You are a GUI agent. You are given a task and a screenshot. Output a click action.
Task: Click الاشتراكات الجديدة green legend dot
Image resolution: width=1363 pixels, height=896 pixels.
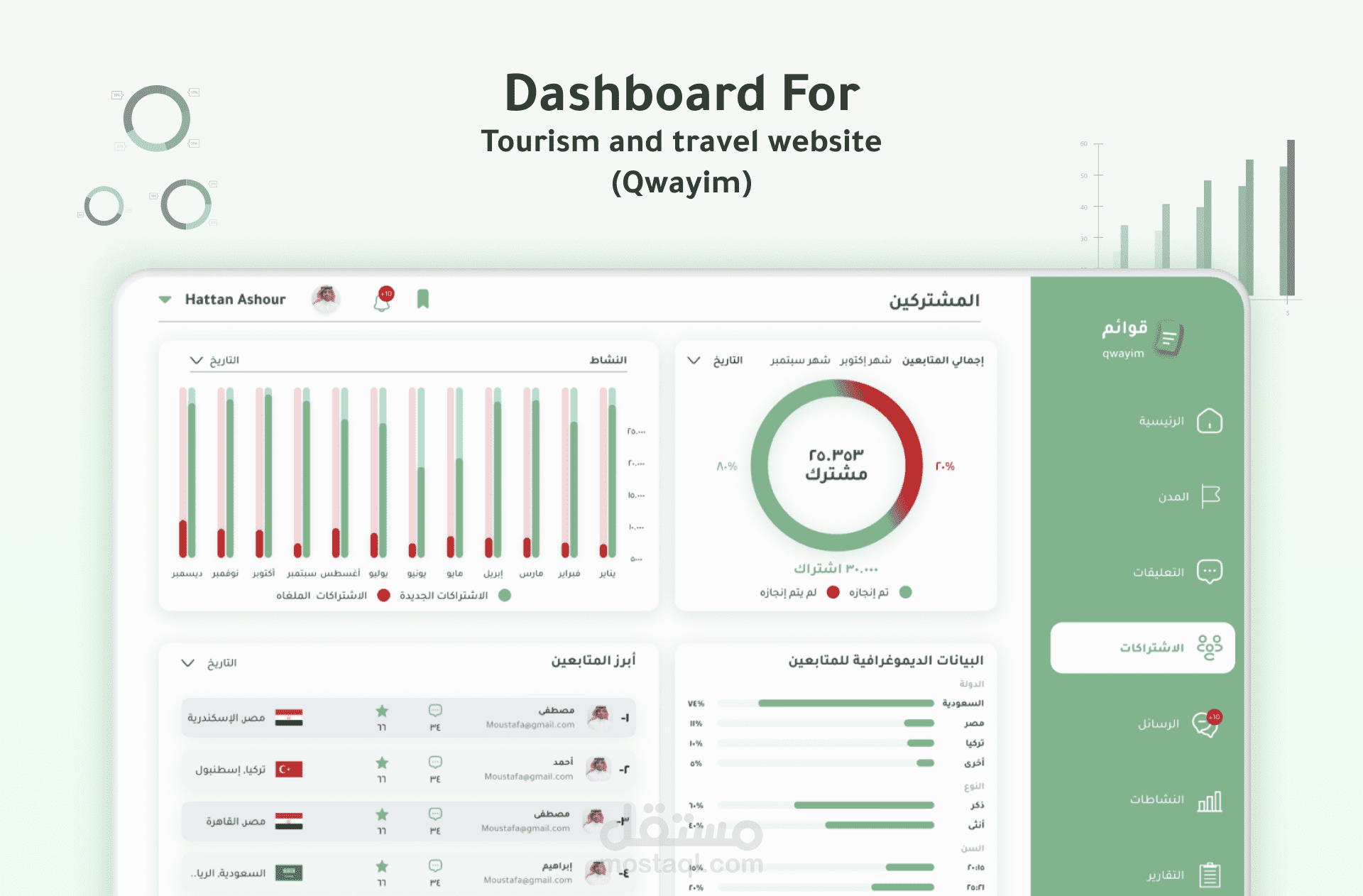505,595
